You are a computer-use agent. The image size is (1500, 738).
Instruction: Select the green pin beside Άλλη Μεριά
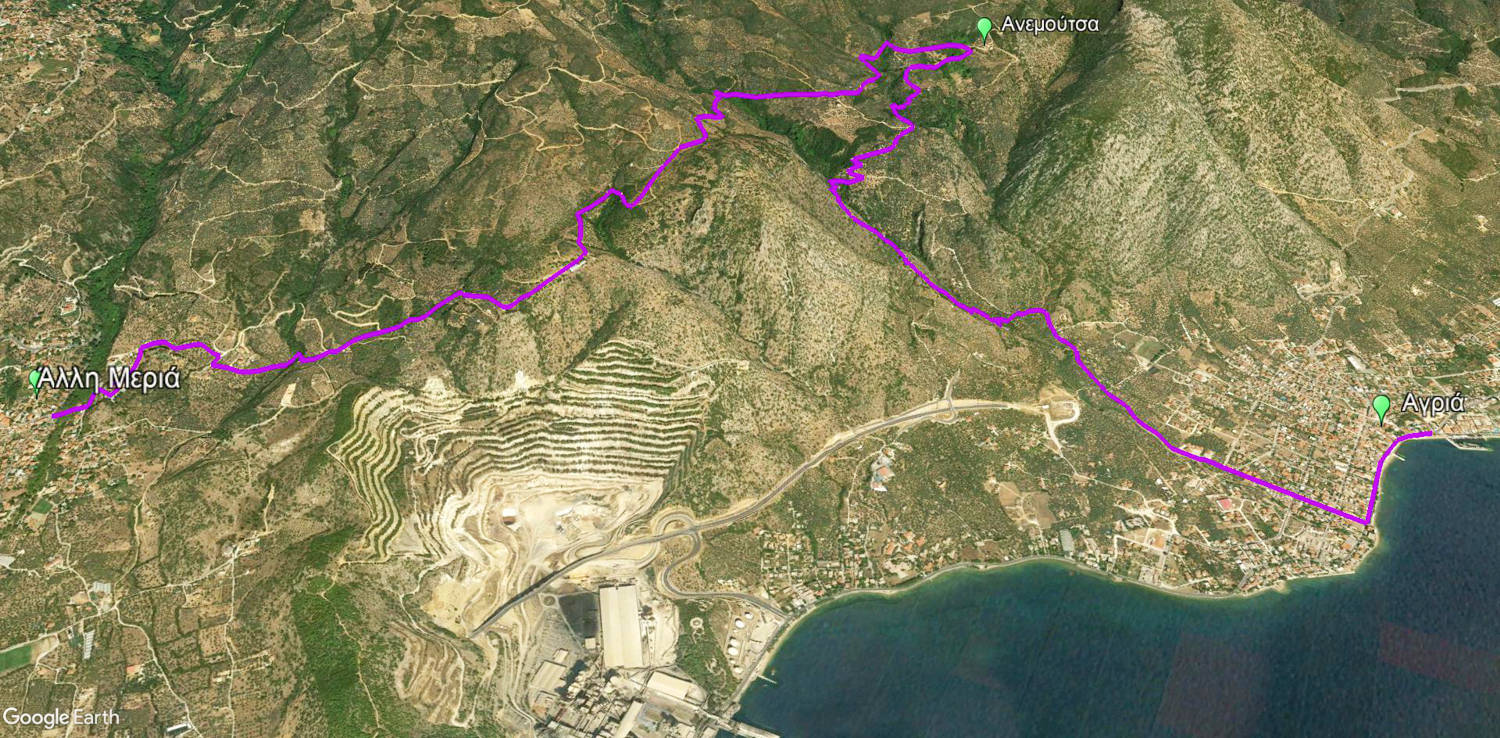point(36,380)
